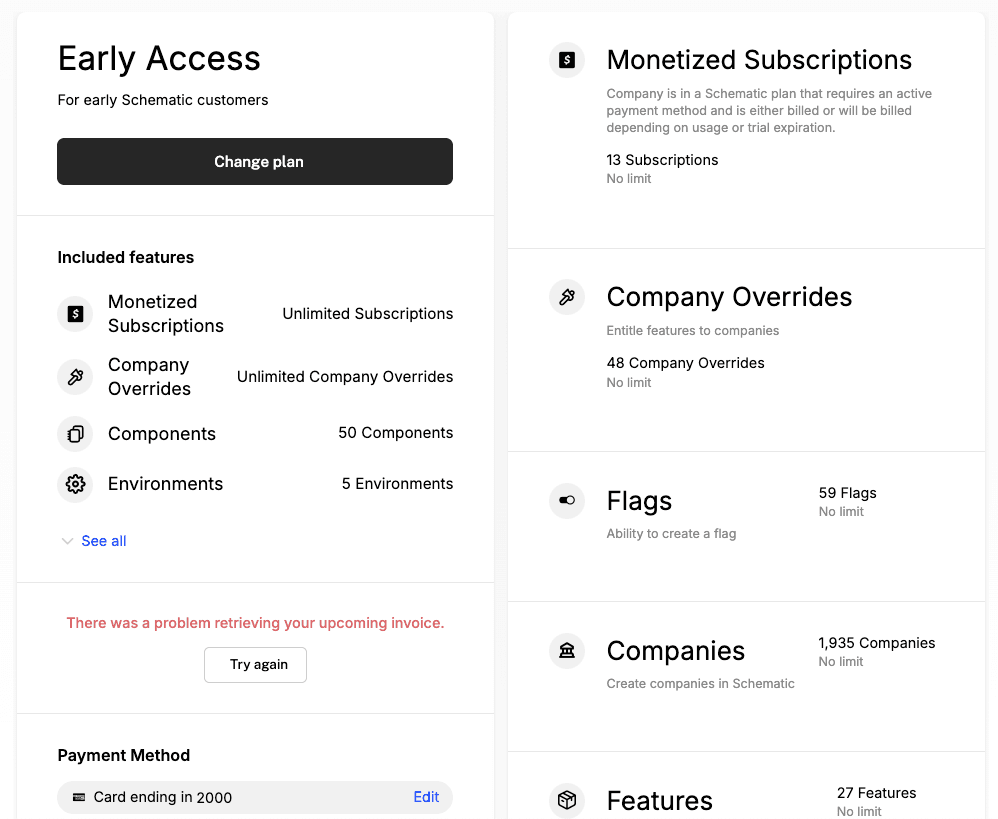Open the Edit link for the saved card
This screenshot has height=819, width=998.
click(x=426, y=797)
